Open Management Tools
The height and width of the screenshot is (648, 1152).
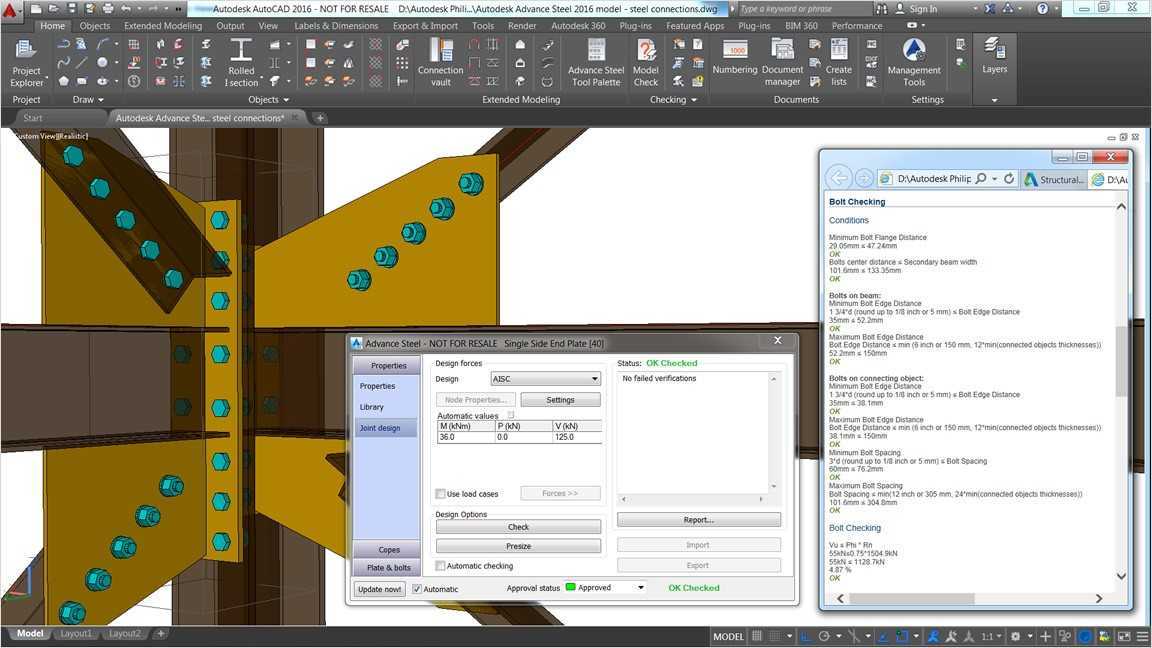click(914, 62)
